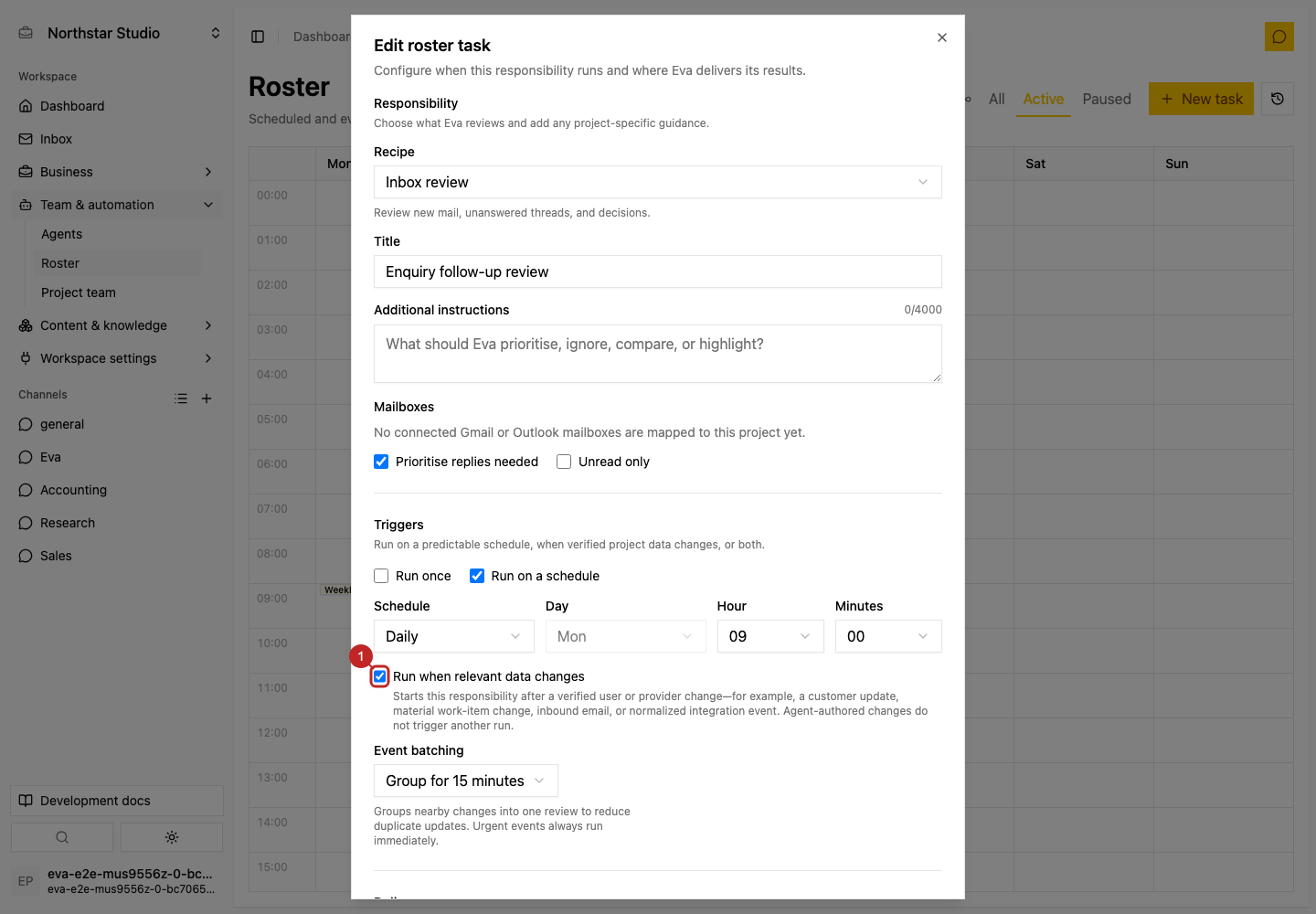Image resolution: width=1316 pixels, height=914 pixels.
Task: Enable the Unread only checkbox
Action: click(x=564, y=462)
